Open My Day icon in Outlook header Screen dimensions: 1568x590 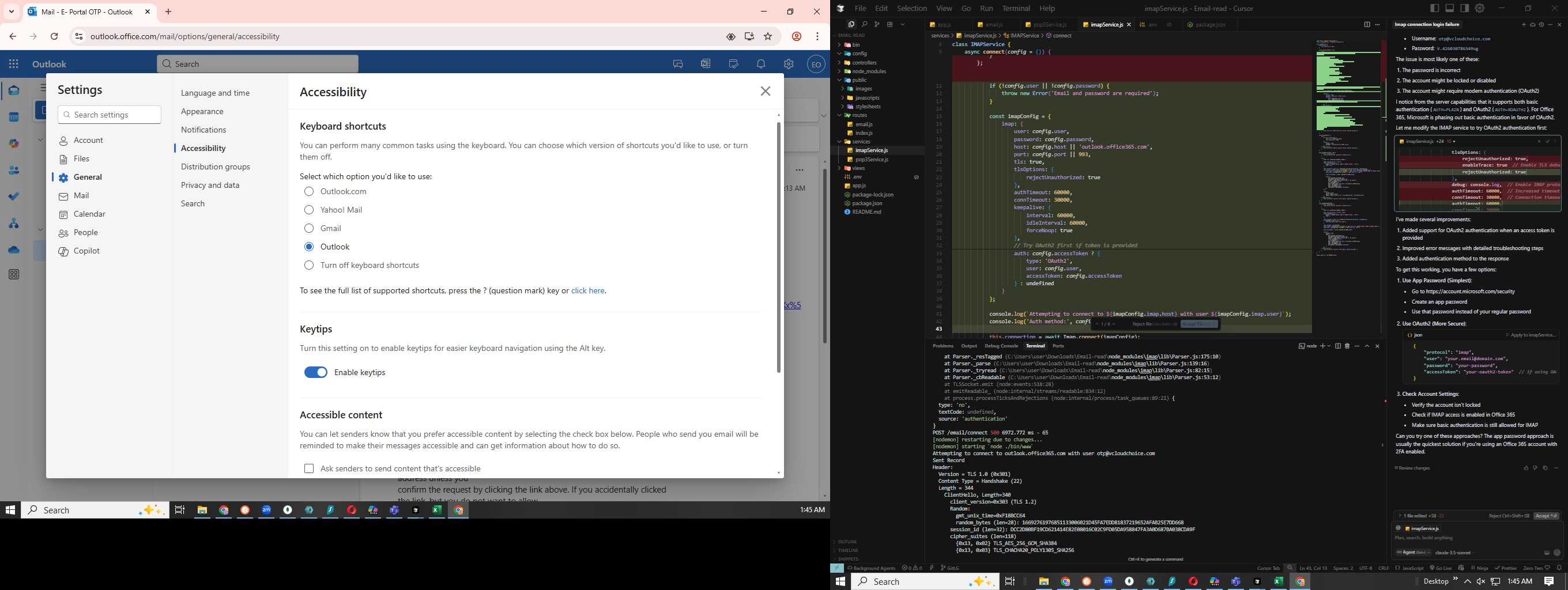coord(733,64)
